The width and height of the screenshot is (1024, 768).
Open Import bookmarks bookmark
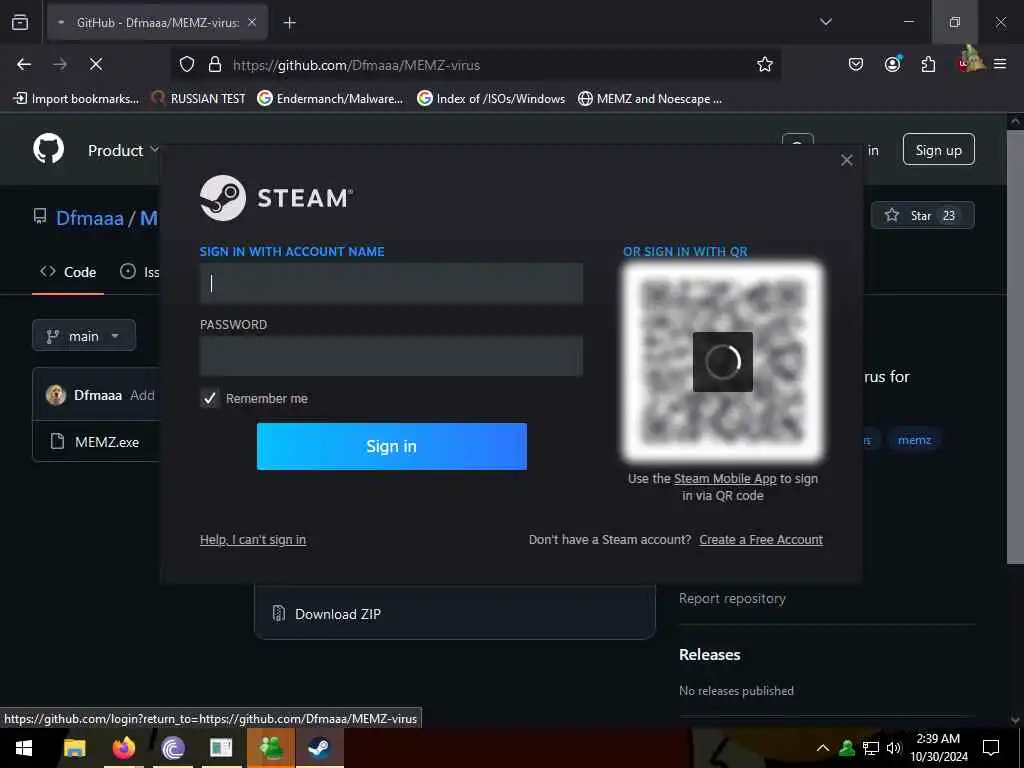76,99
